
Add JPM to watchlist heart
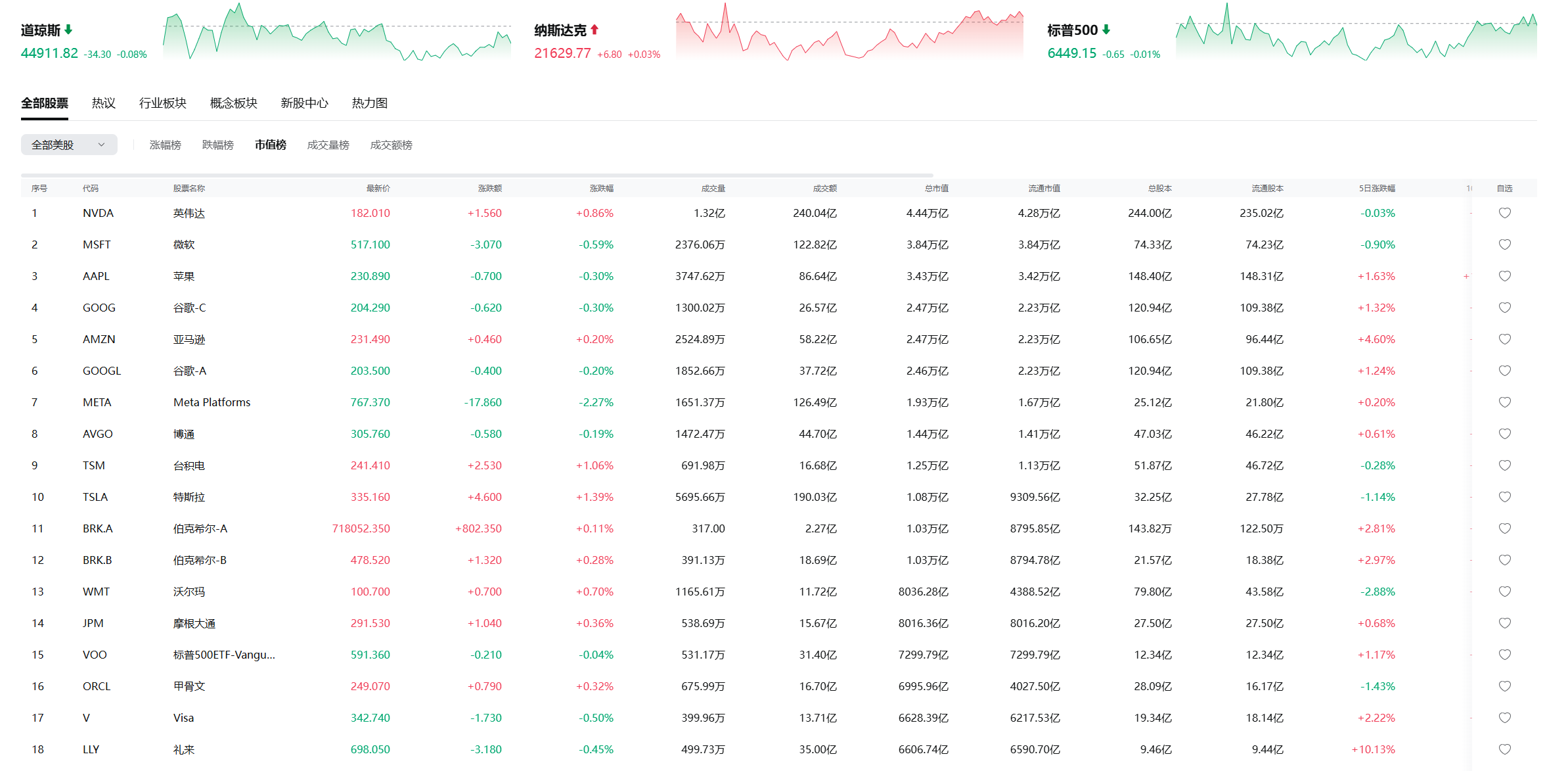point(1504,623)
